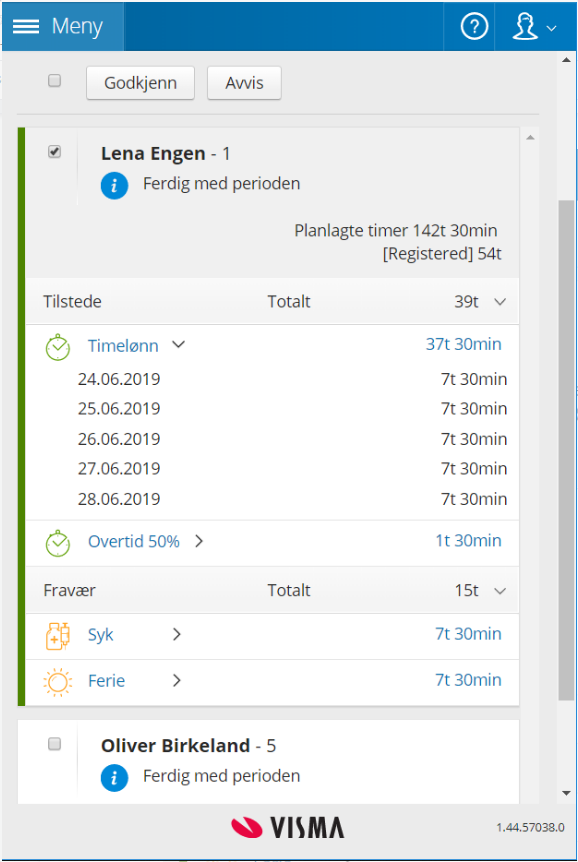Collapse the Timelønn chevron
578x862 pixels.
click(179, 345)
